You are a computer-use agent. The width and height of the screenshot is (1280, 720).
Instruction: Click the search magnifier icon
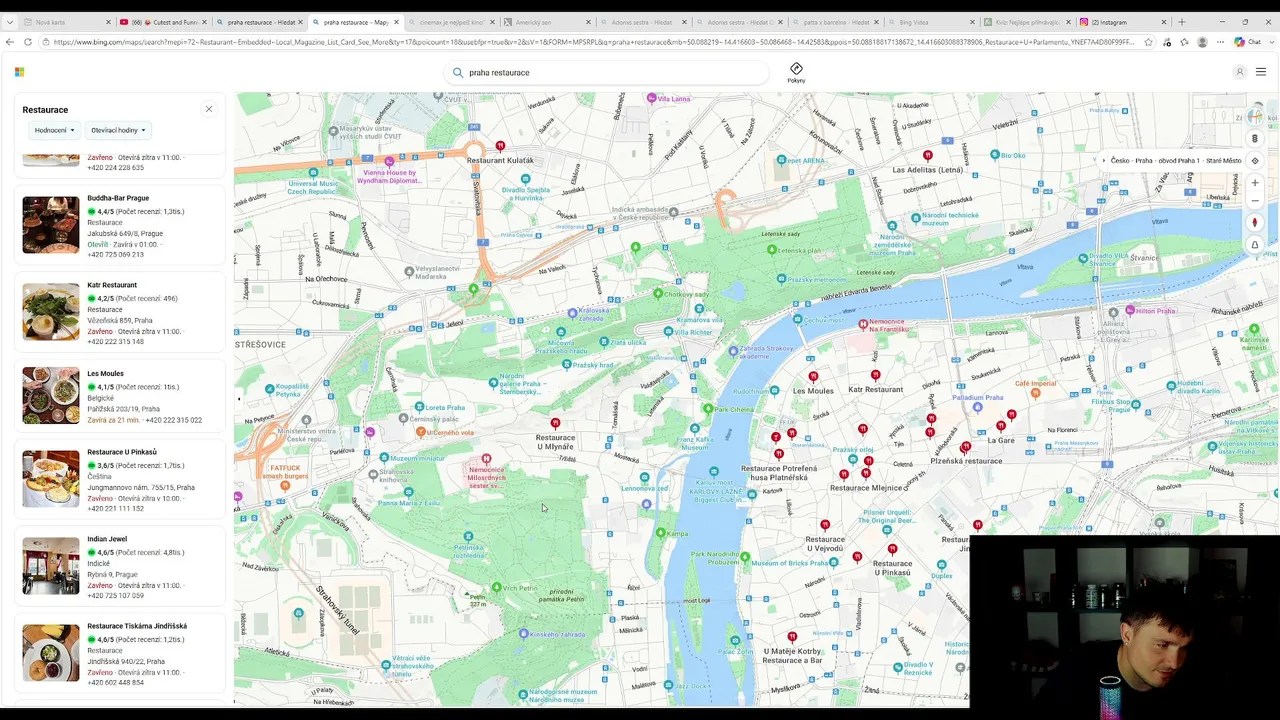coord(458,72)
